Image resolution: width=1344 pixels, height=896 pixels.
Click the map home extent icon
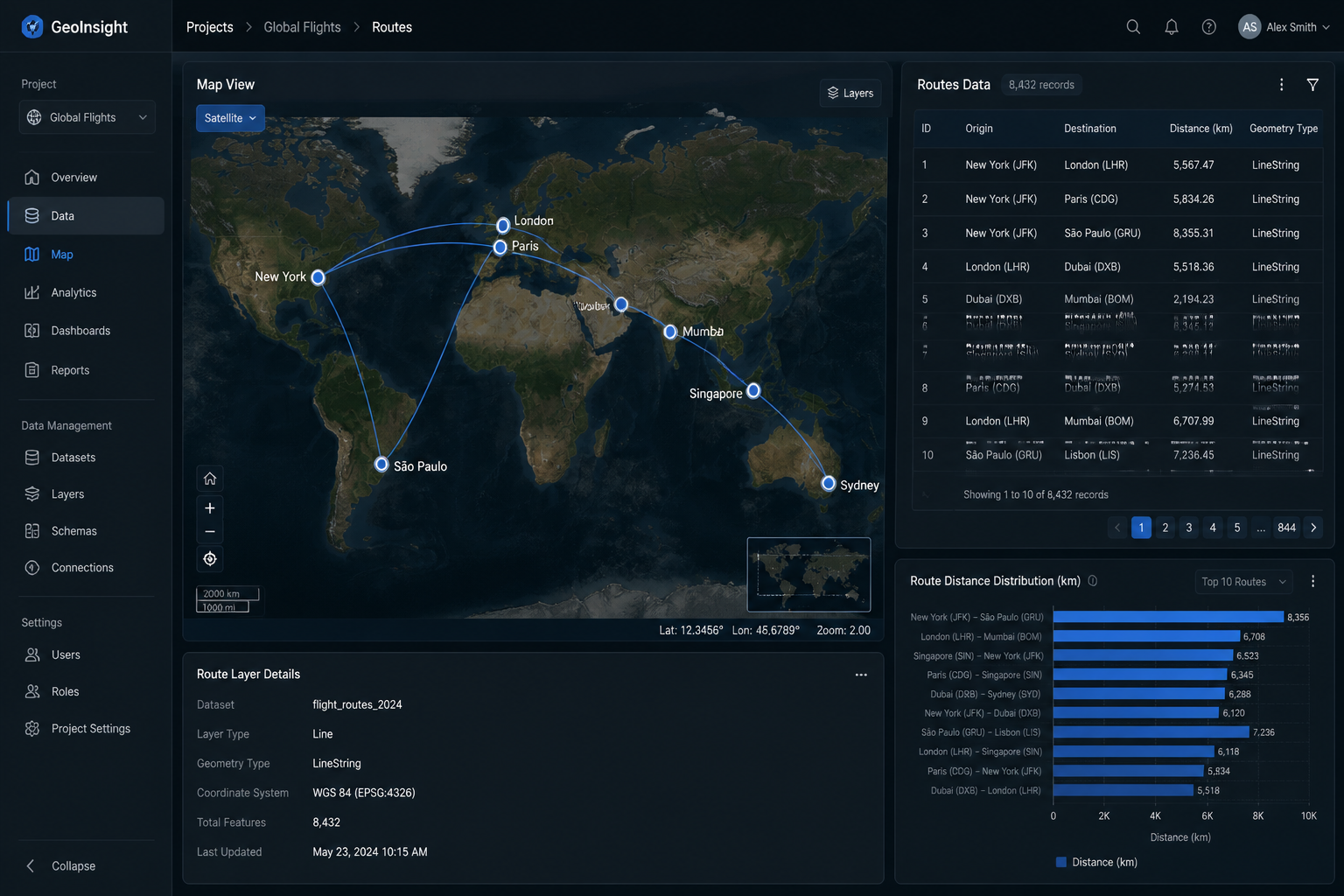point(210,479)
